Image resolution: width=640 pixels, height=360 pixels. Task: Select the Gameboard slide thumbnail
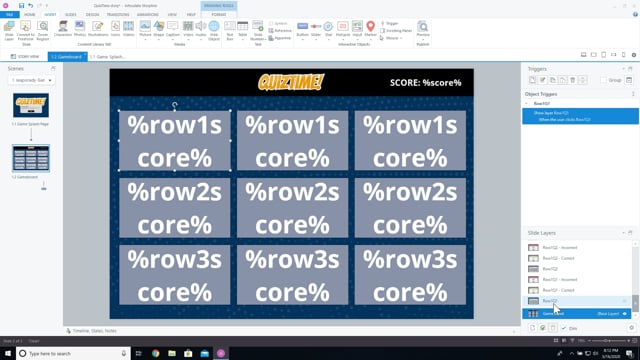[x=31, y=158]
